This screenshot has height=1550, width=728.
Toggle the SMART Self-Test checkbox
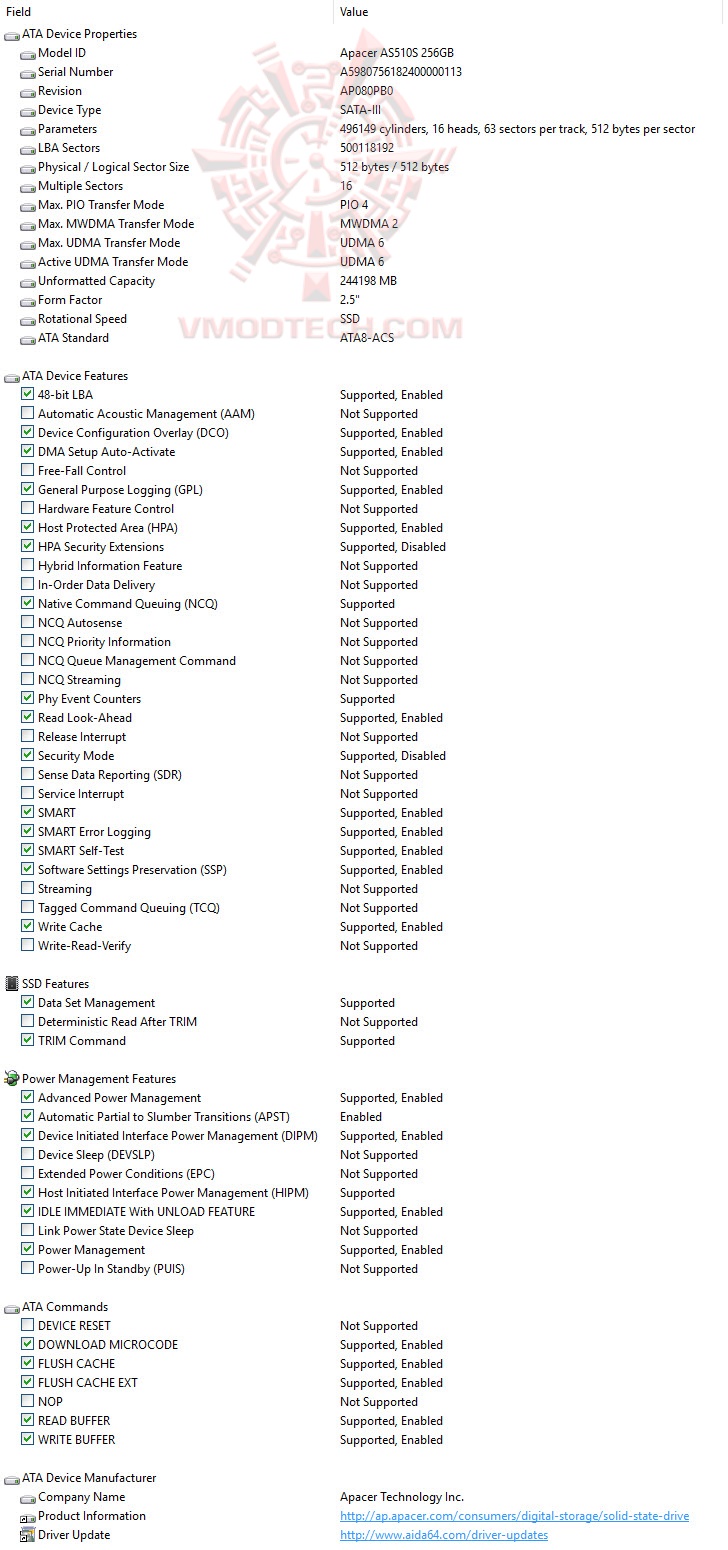pyautogui.click(x=28, y=851)
